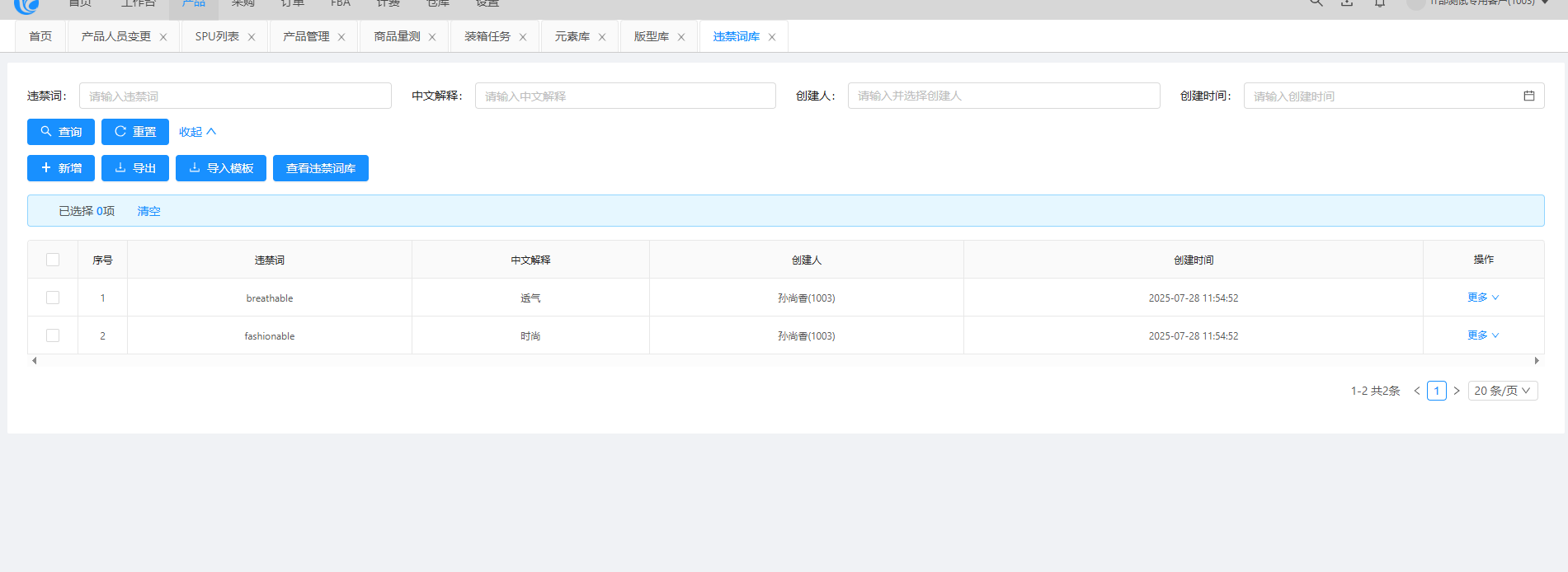Click 孙尚香(1003) in the fashionable row
Screen dimensions: 1568x572
click(x=807, y=336)
